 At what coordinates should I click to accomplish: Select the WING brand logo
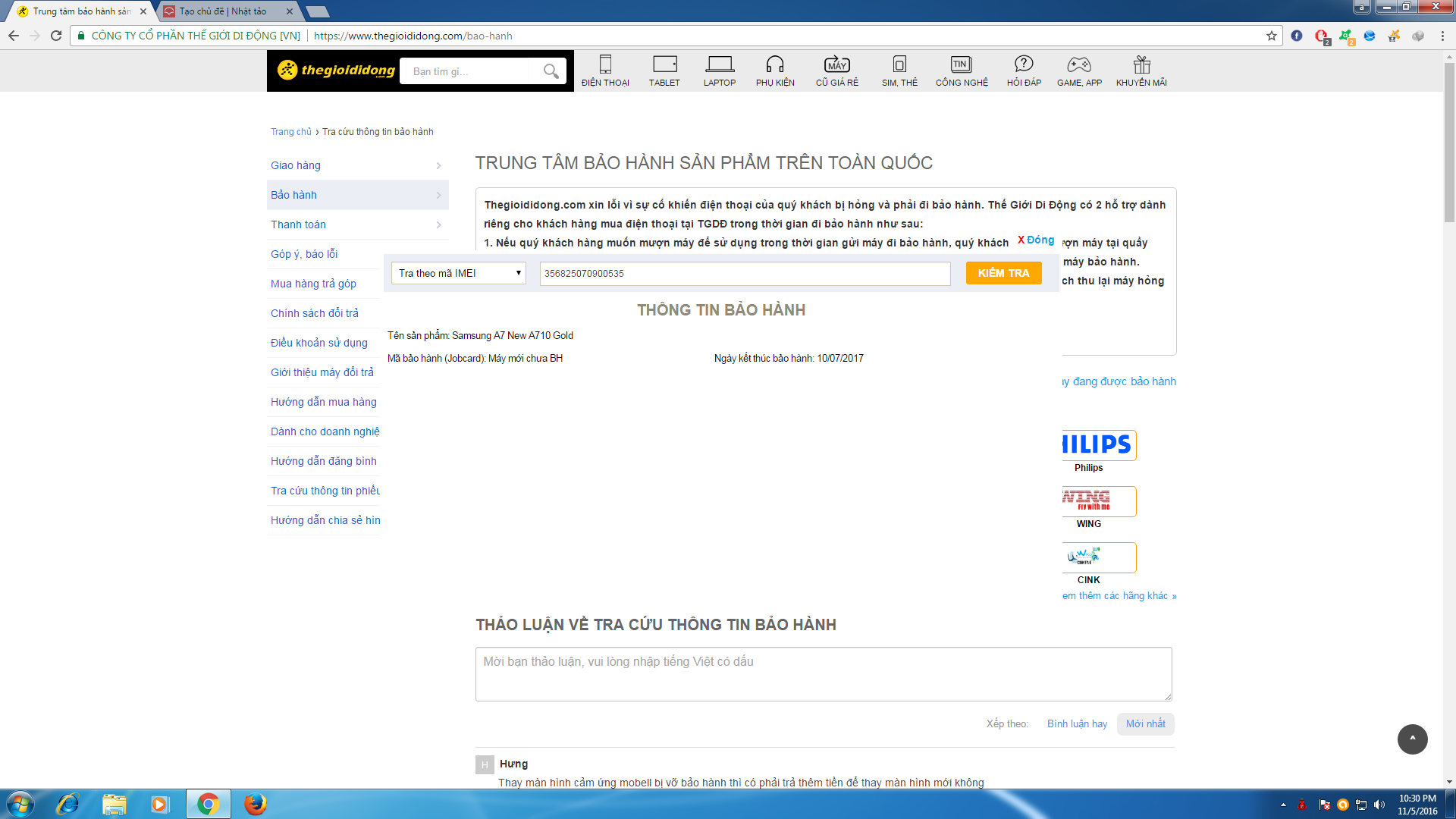(1099, 501)
